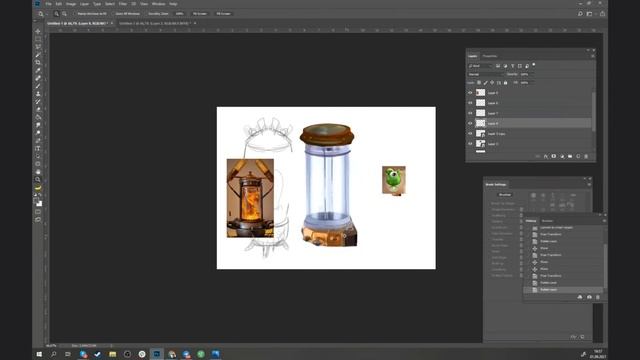Click the Create new layer icon

coord(578,156)
